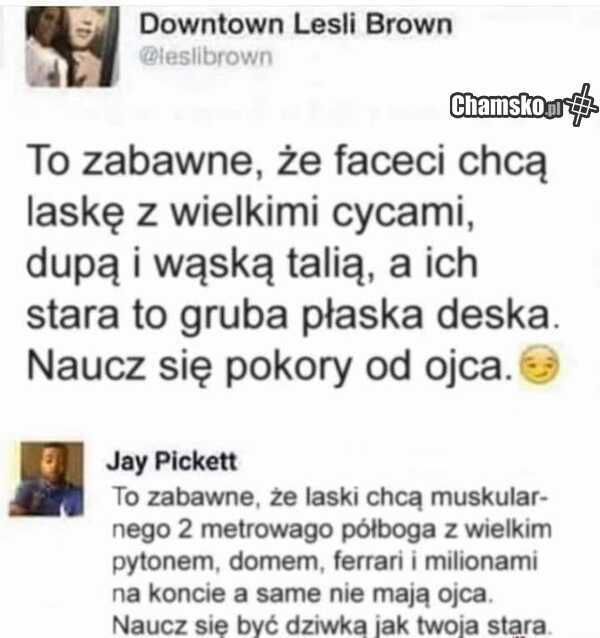Click the word 'muskular-' in the reply
The height and width of the screenshot is (638, 600).
[489, 497]
